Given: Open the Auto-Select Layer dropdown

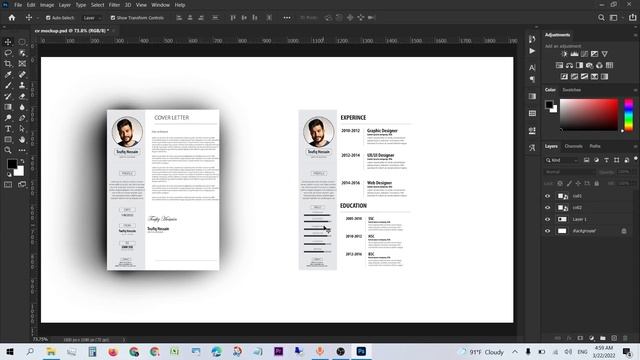Looking at the screenshot, I should [92, 18].
